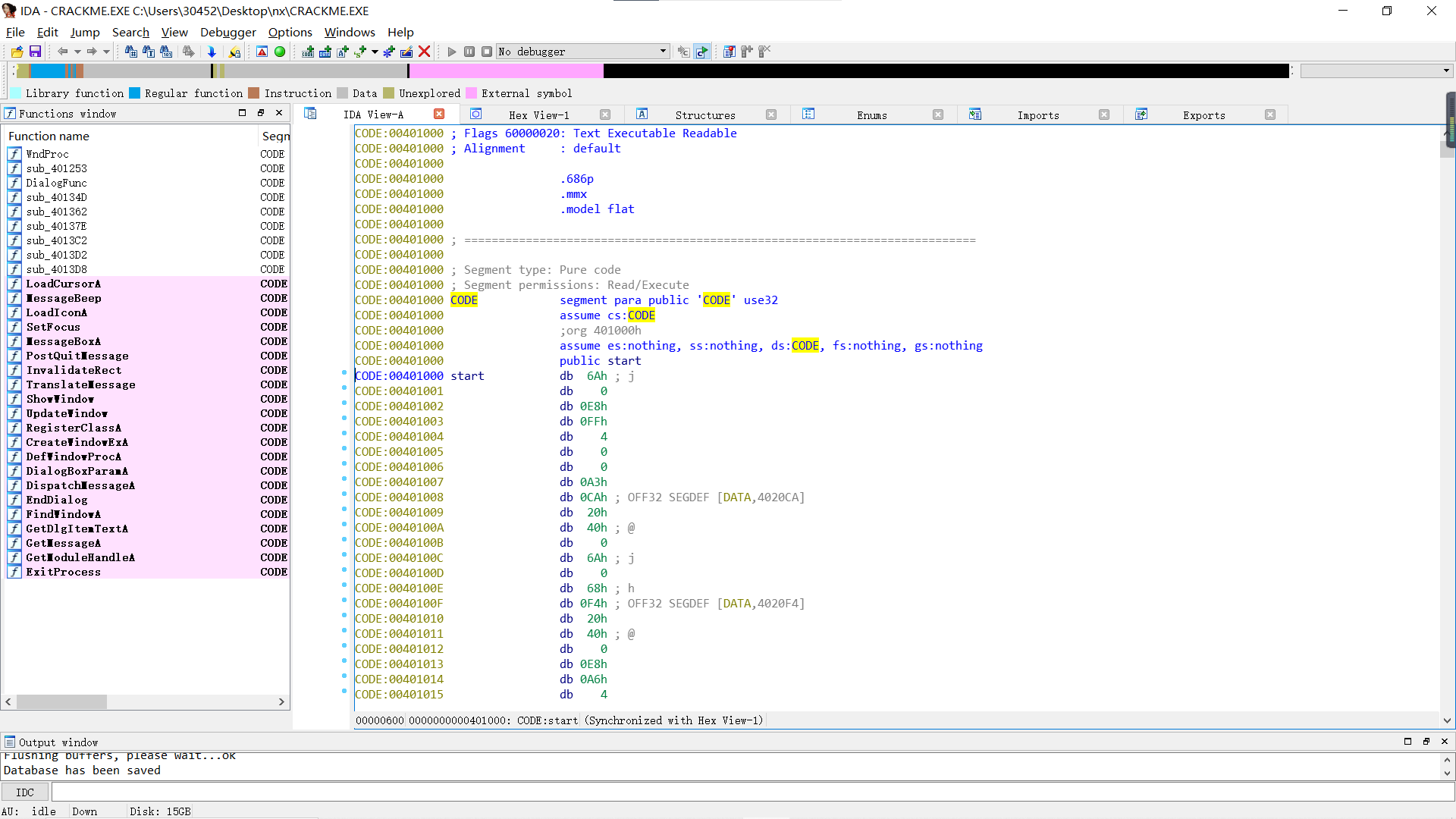Close the IDA View-A tab
This screenshot has width=1456, height=819.
(x=439, y=114)
